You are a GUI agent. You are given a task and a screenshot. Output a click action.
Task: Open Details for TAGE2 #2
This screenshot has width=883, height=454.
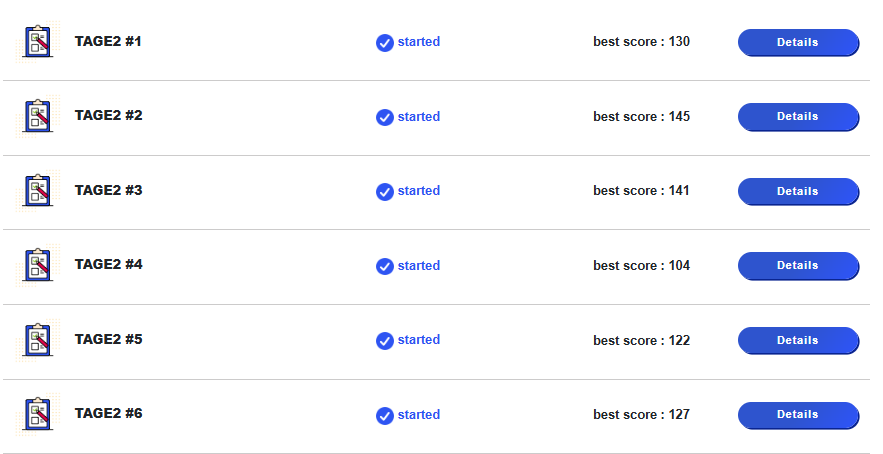(x=799, y=117)
